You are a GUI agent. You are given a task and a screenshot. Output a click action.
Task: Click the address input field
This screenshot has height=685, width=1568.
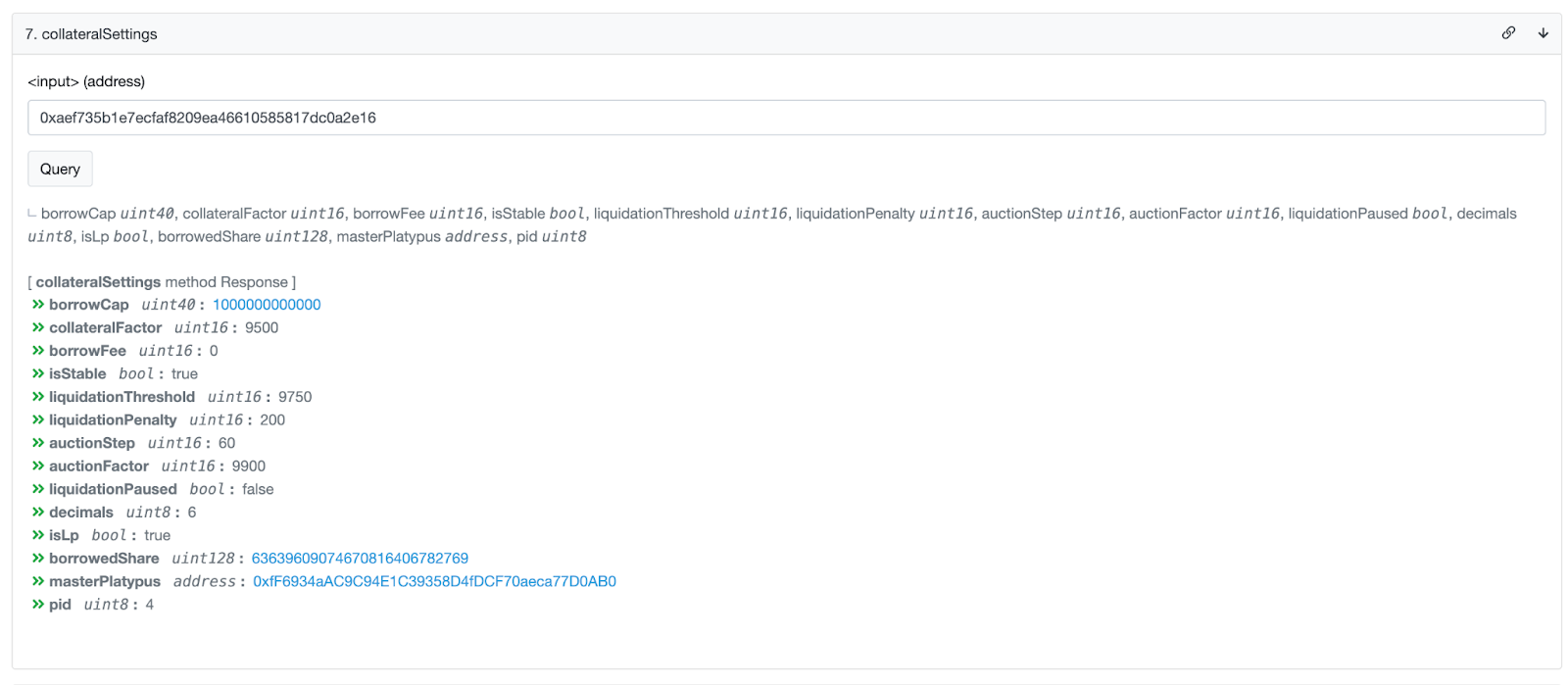pyautogui.click(x=786, y=118)
